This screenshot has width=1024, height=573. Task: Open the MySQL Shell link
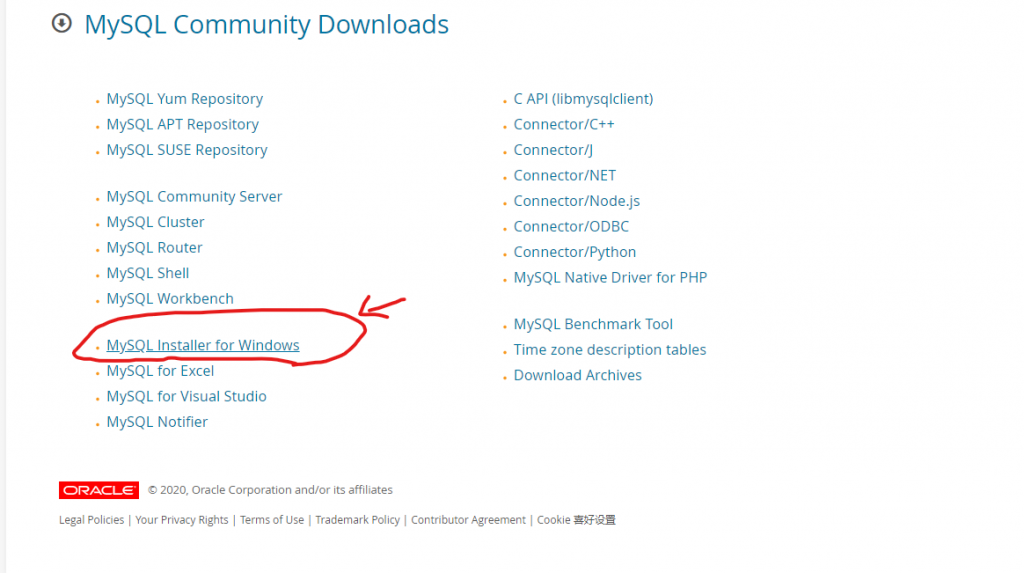point(148,273)
